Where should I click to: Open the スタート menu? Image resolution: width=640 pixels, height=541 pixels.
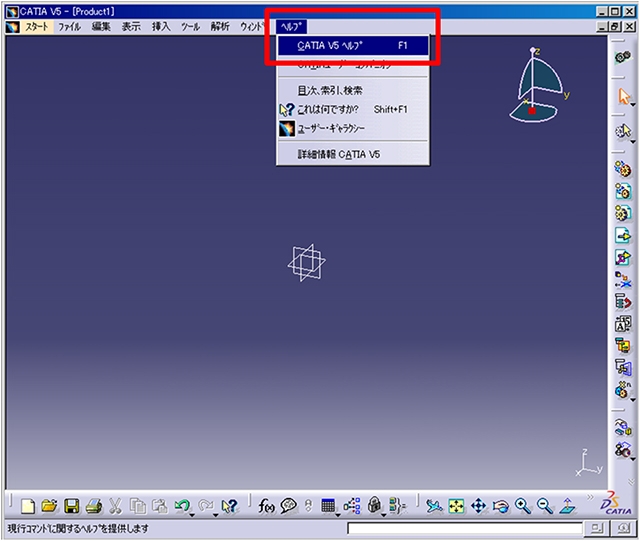coord(37,27)
